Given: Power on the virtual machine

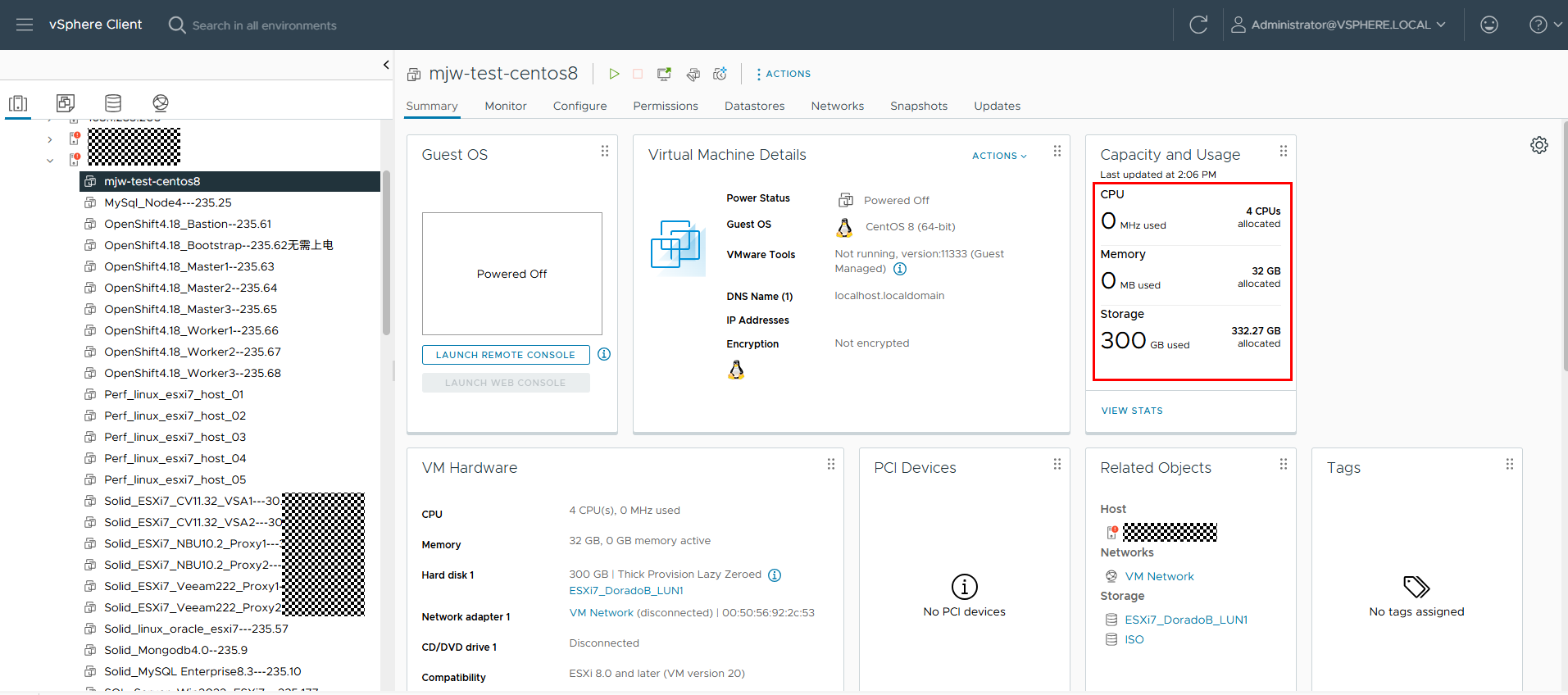Looking at the screenshot, I should tap(614, 74).
